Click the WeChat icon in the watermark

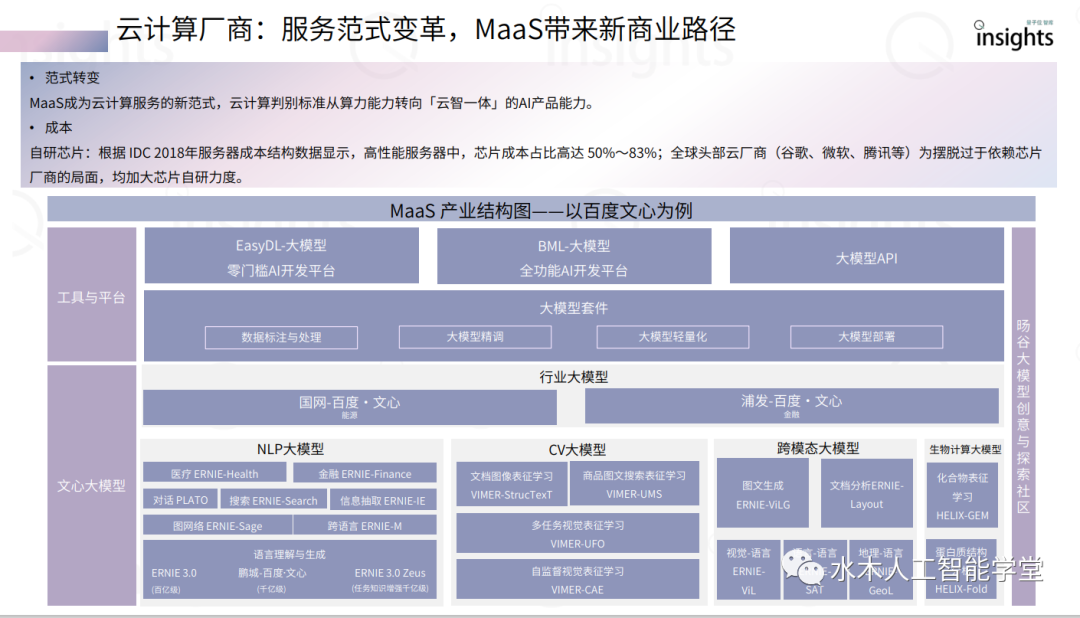coord(805,569)
